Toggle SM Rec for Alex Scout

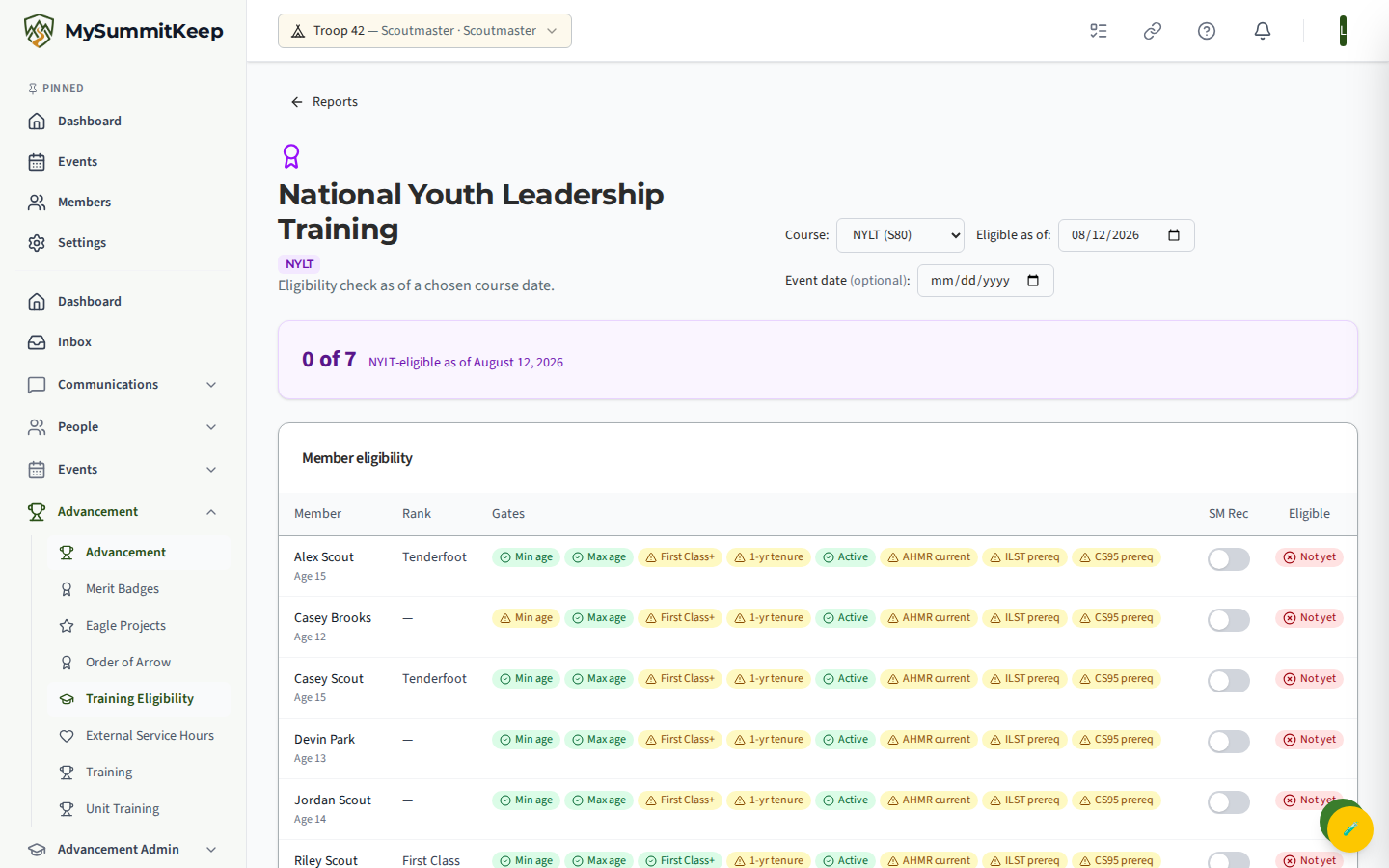point(1229,559)
